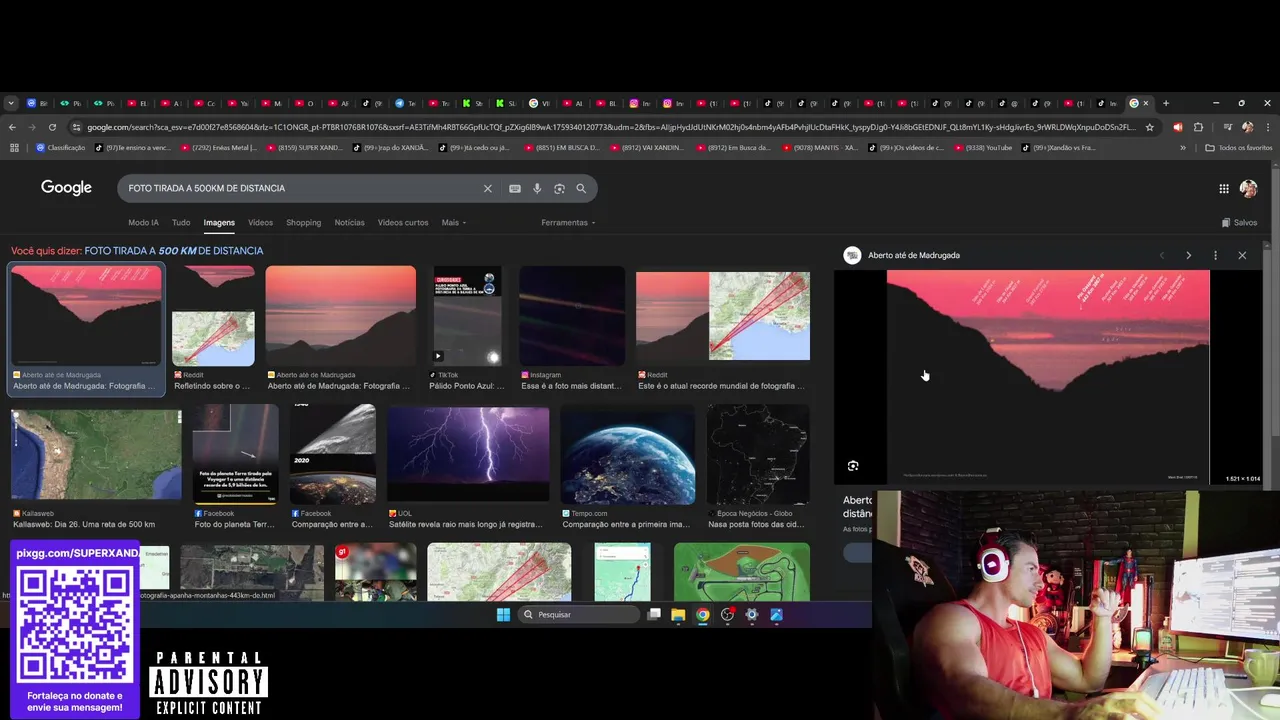The image size is (1280, 720).
Task: Open Windows Start menu
Action: [x=503, y=615]
